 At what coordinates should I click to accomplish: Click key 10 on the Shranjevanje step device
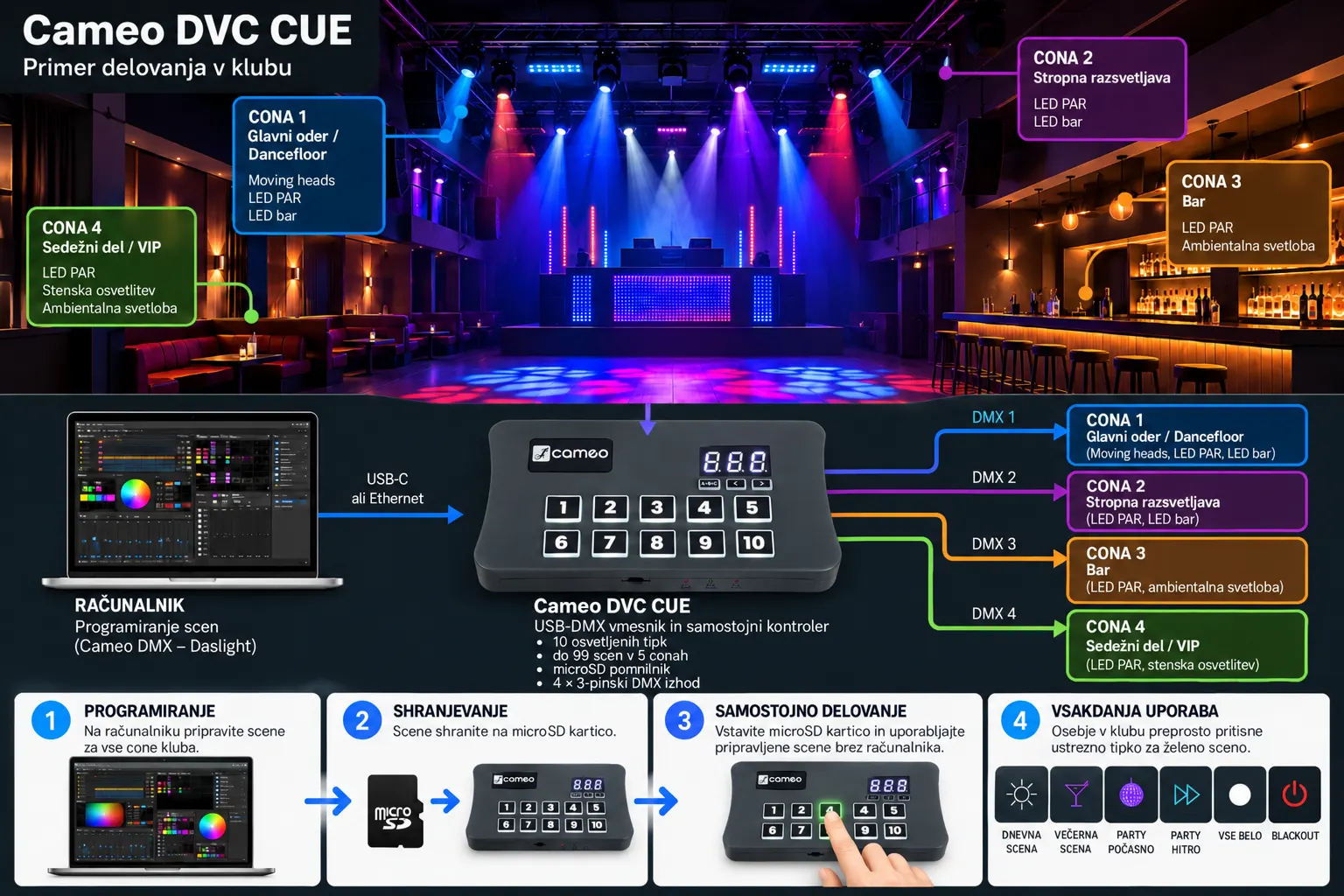pos(596,824)
